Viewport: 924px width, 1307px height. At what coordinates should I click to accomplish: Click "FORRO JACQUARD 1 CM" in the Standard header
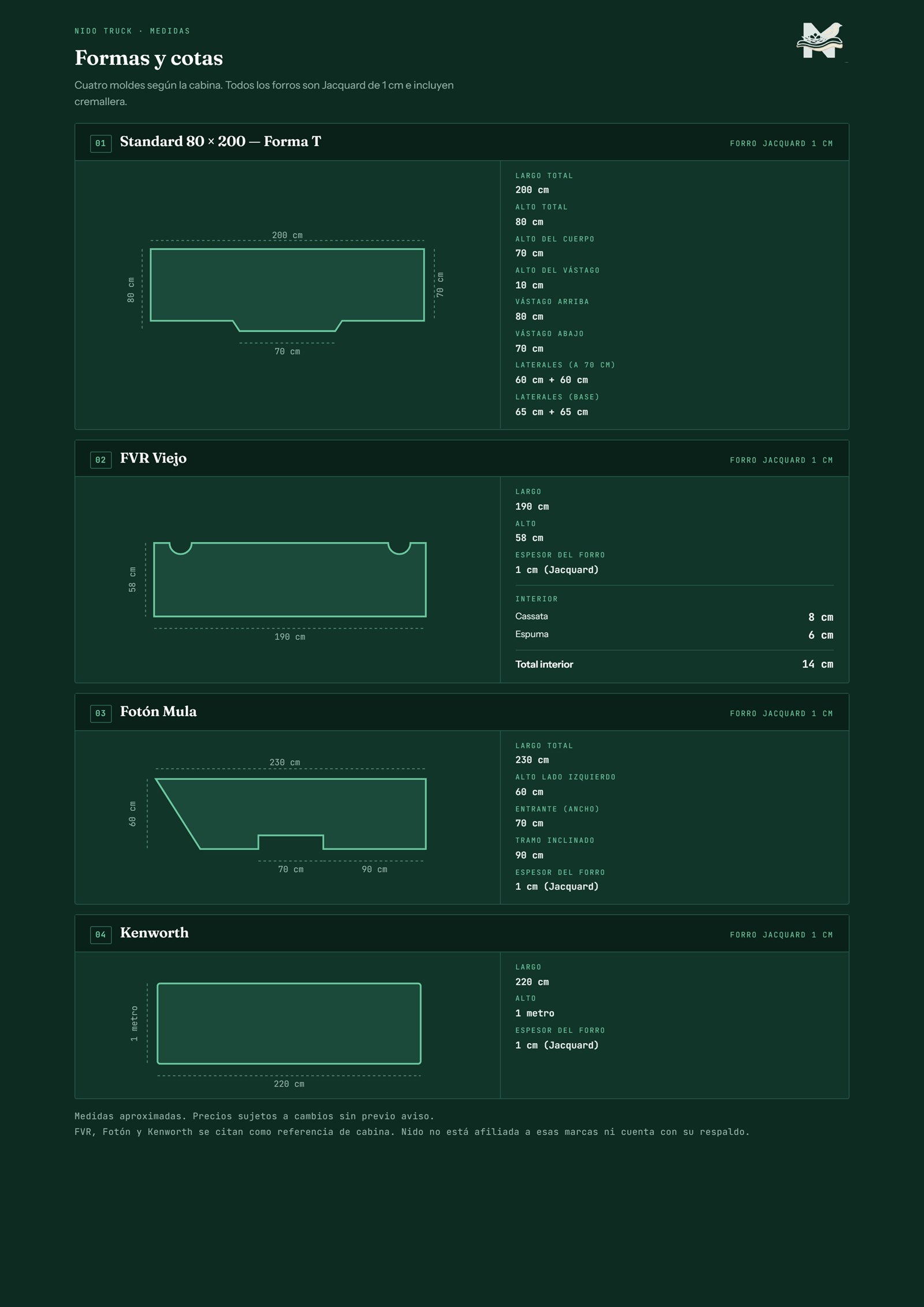pos(781,144)
